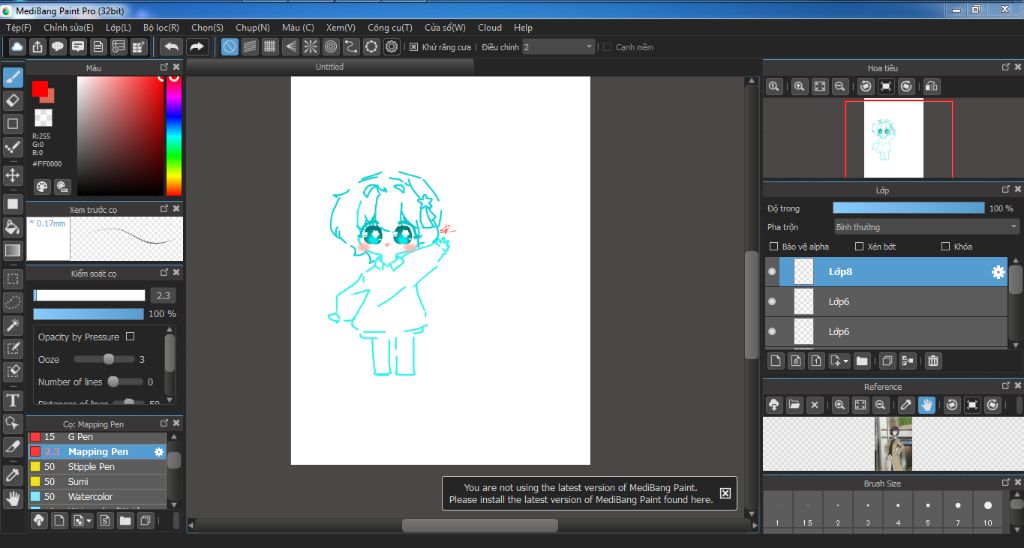The height and width of the screenshot is (548, 1024).
Task: Choose brush size preset 10
Action: point(987,511)
